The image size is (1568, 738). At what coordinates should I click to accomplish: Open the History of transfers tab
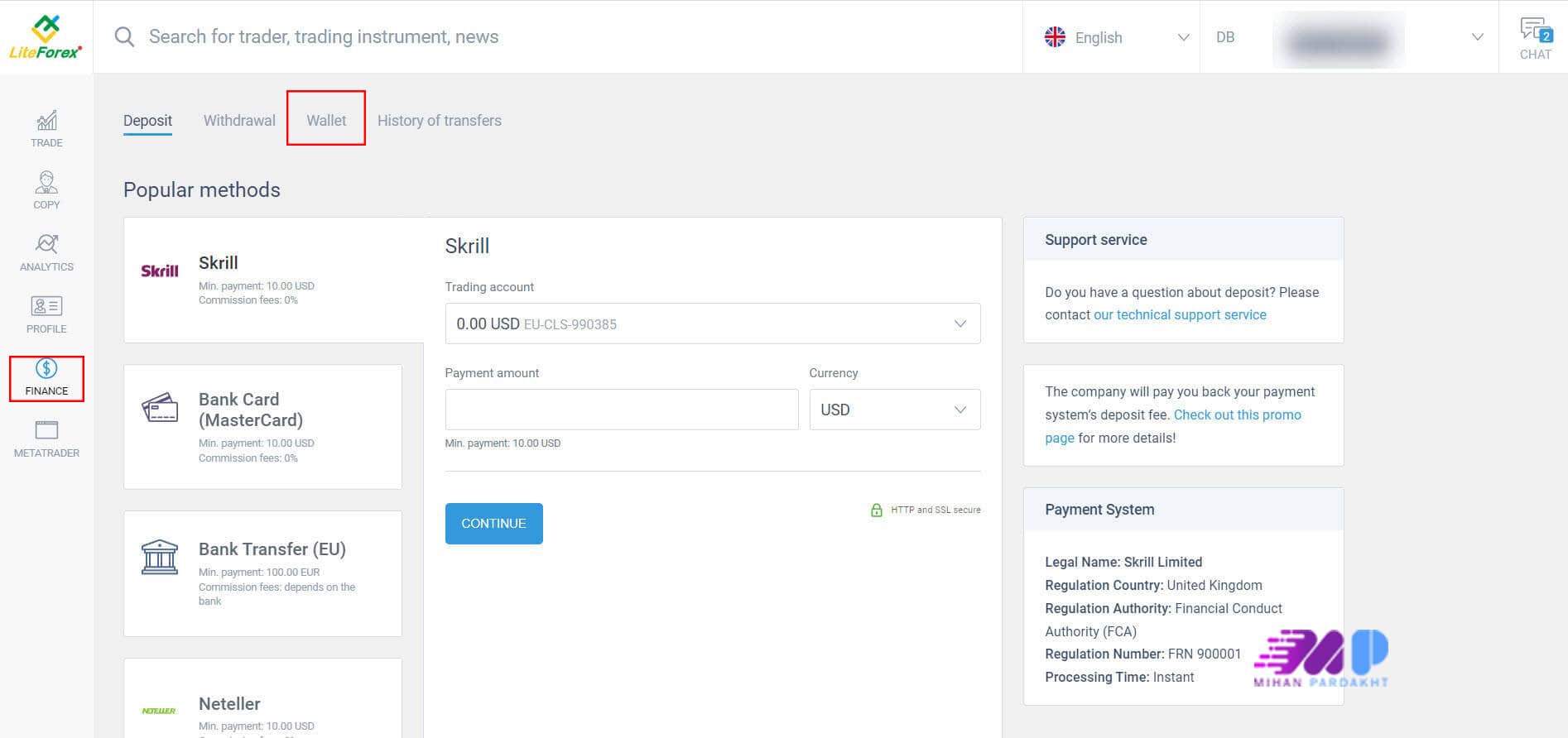(x=439, y=121)
